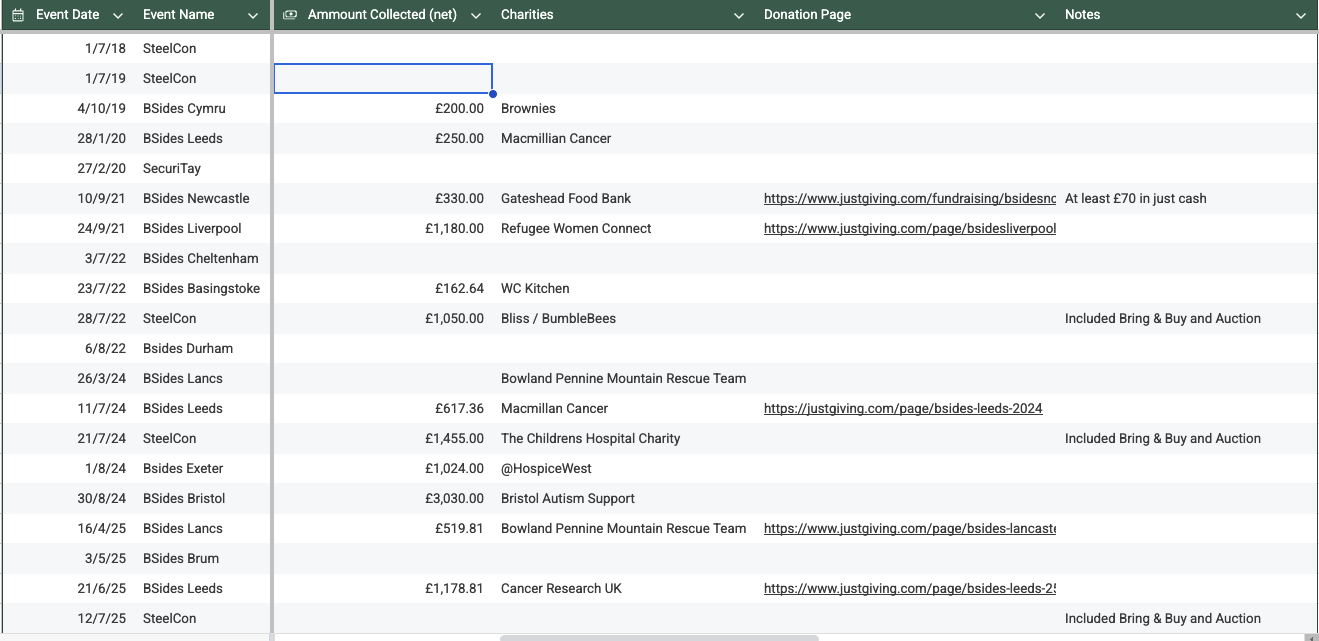
Task: Open the bsides-leeds-25 donation link
Action: [910, 589]
